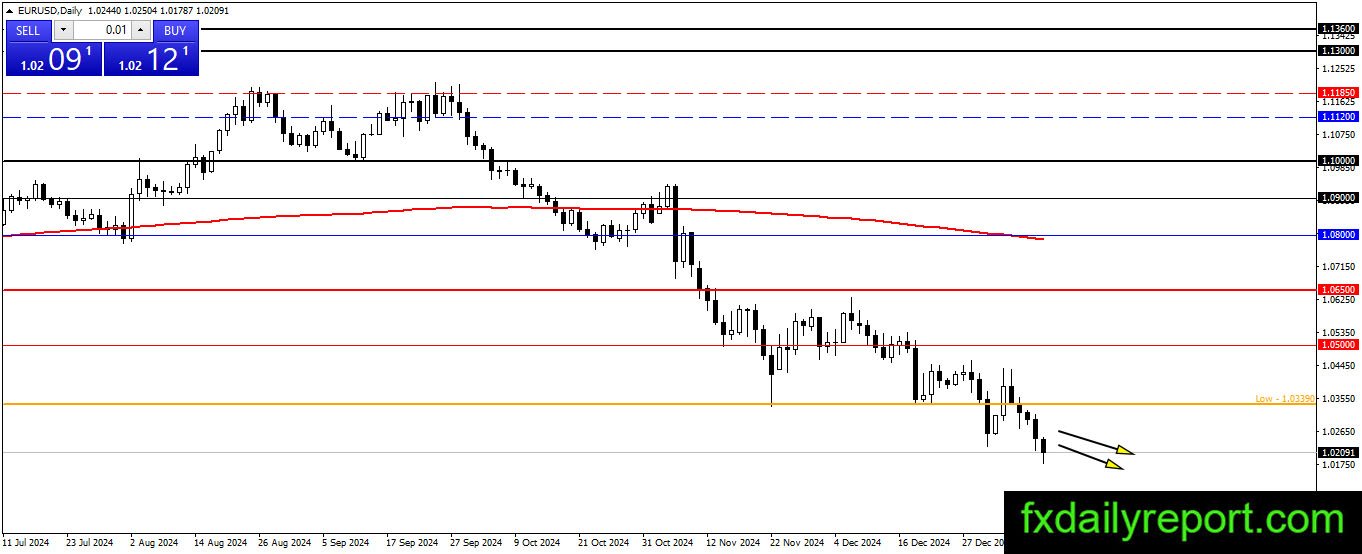Select the red 1.05000 level label
1362x554 pixels.
(1338, 344)
